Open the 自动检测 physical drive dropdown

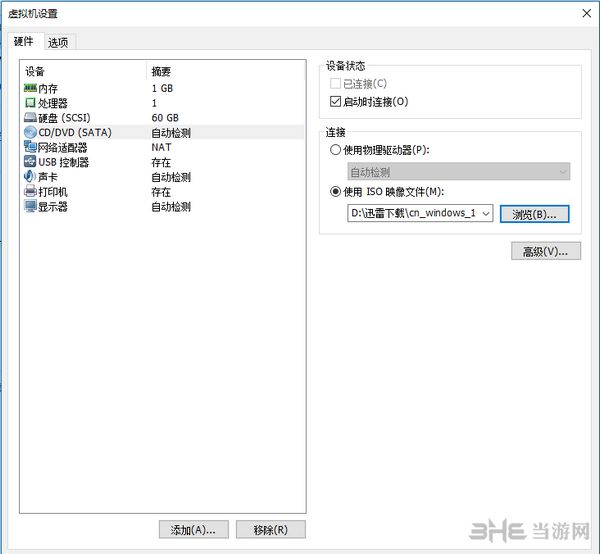458,171
